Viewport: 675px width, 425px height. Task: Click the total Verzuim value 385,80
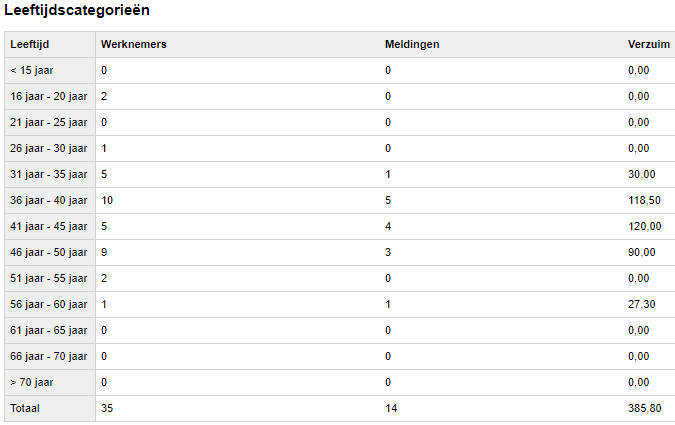(x=645, y=408)
